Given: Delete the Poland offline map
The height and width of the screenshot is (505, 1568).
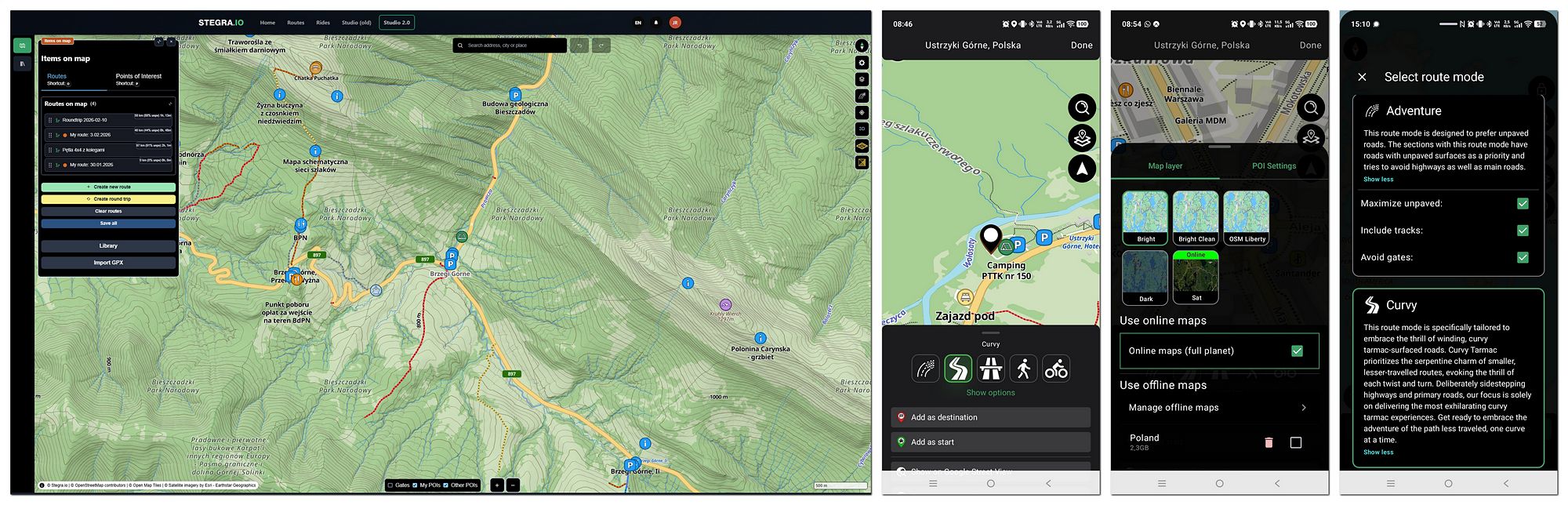Looking at the screenshot, I should [1269, 443].
